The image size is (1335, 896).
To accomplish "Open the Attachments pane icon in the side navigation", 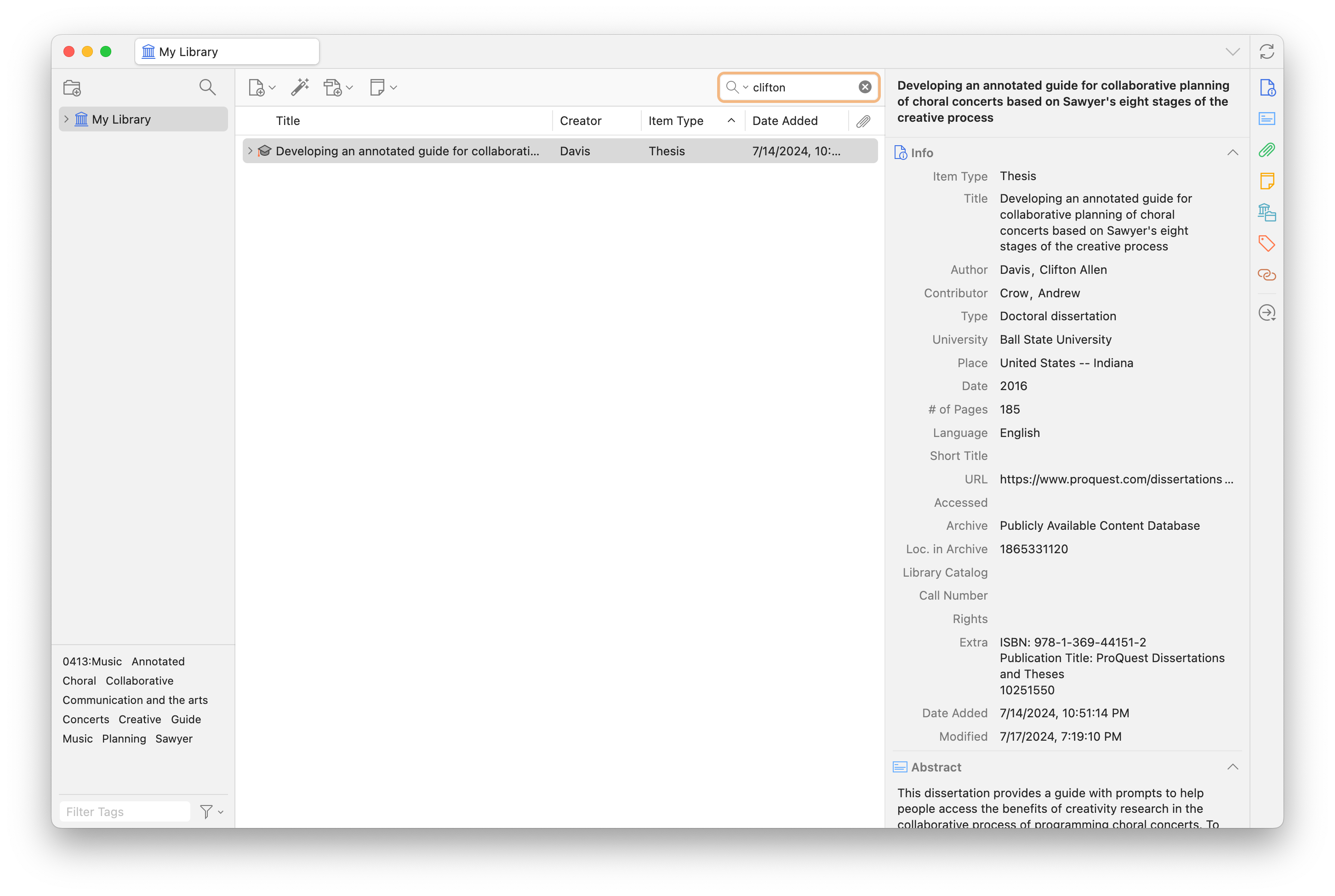I will [x=1267, y=150].
